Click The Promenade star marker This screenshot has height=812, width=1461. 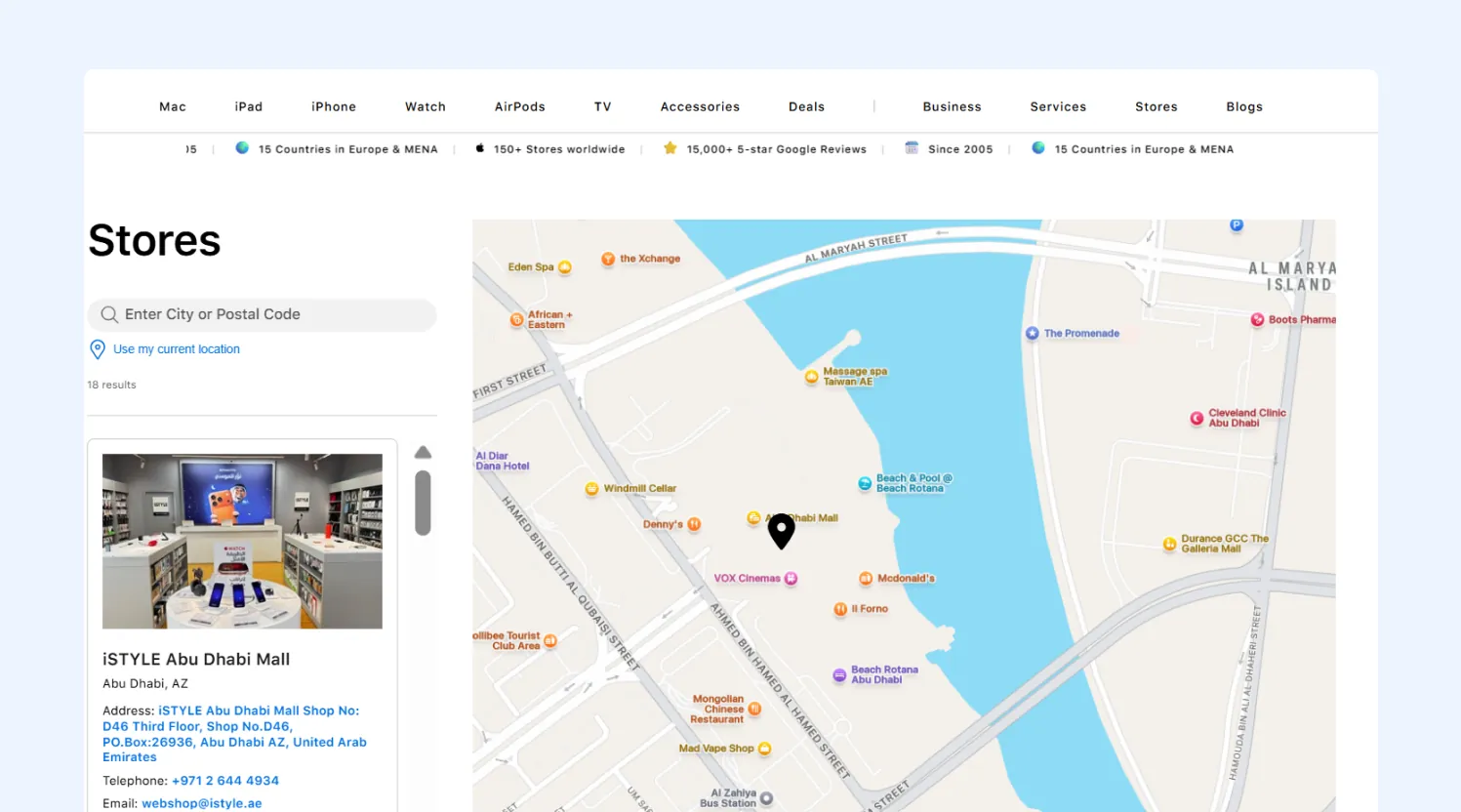tap(1032, 334)
